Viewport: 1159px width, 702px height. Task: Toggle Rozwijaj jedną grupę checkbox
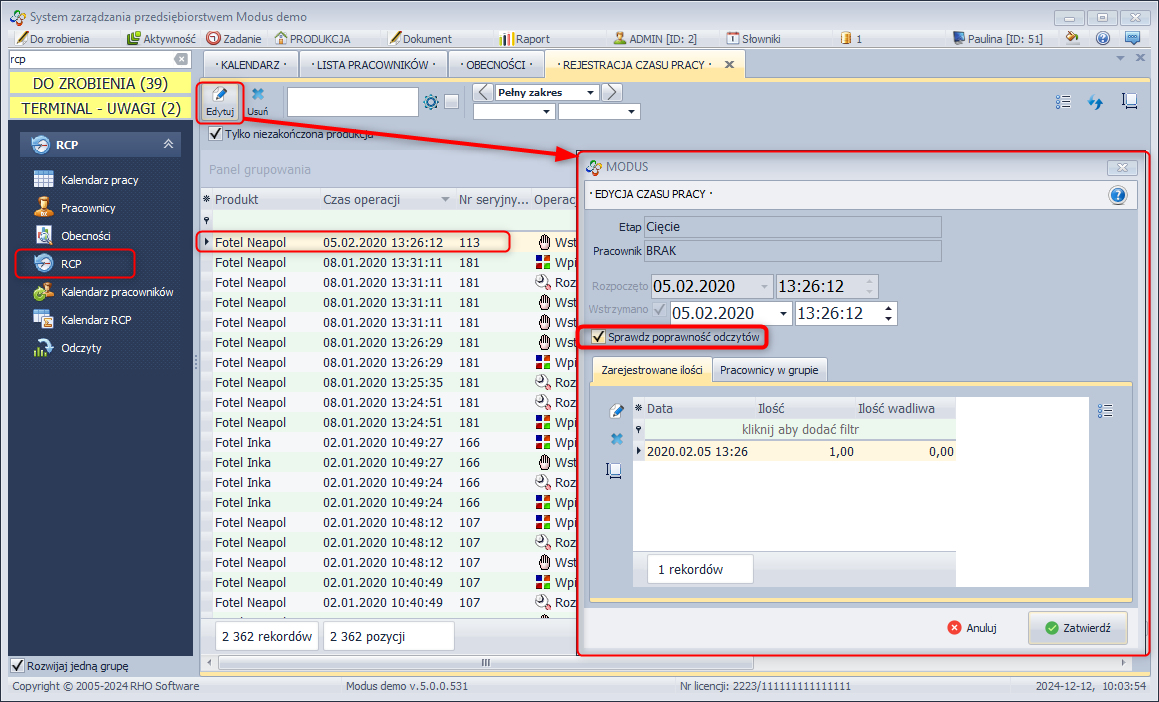point(17,666)
